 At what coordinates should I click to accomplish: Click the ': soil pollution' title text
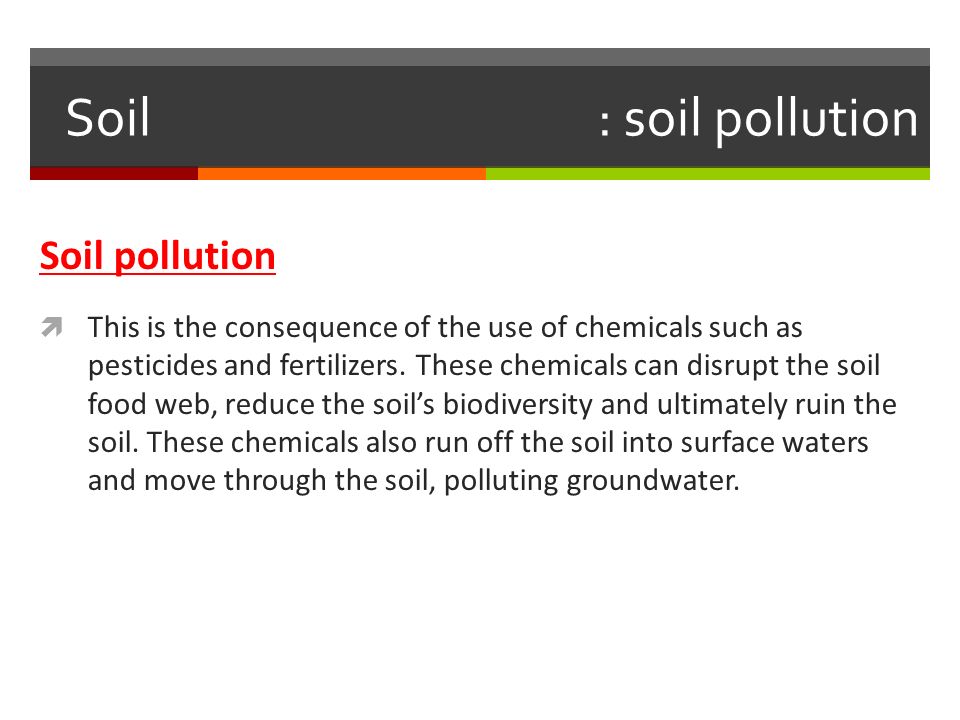(x=758, y=120)
